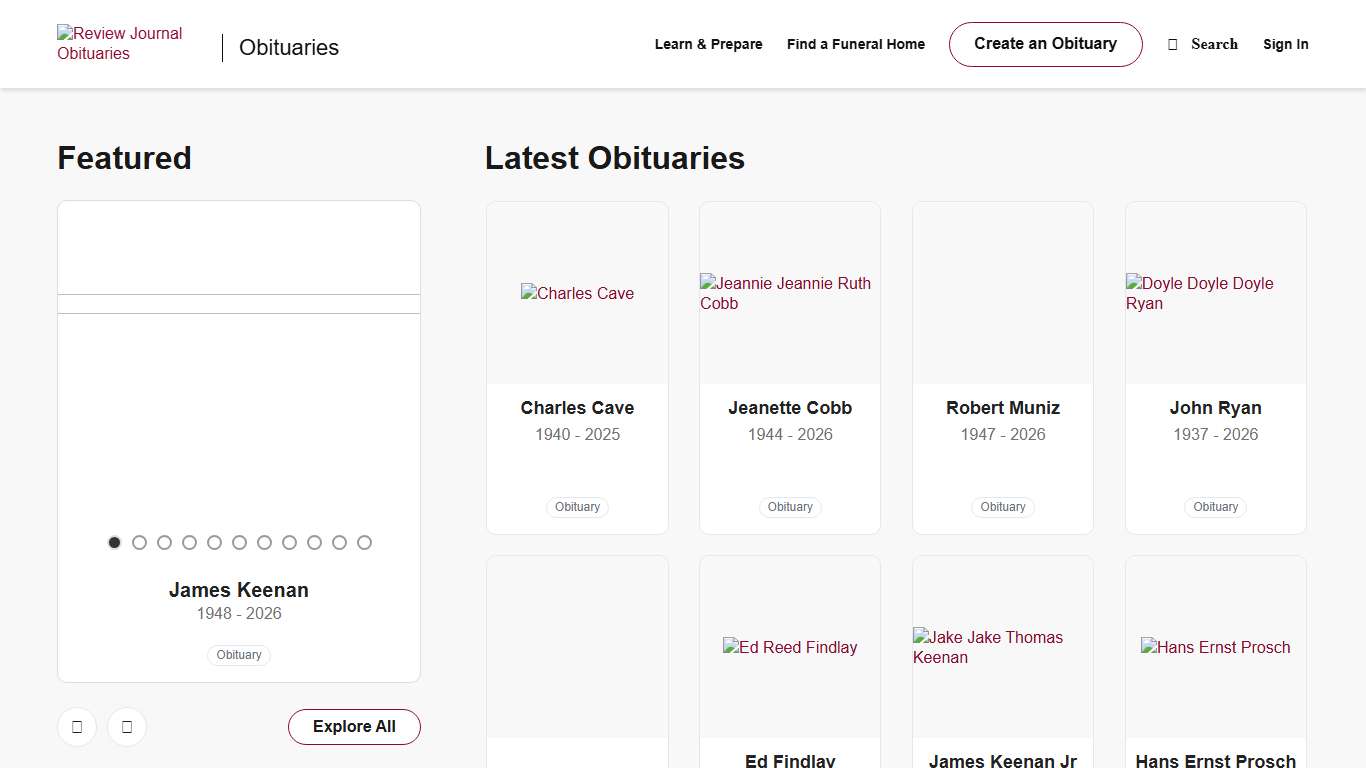The width and height of the screenshot is (1366, 768).
Task: Open the Review Journal Obituaries logo
Action: point(120,43)
